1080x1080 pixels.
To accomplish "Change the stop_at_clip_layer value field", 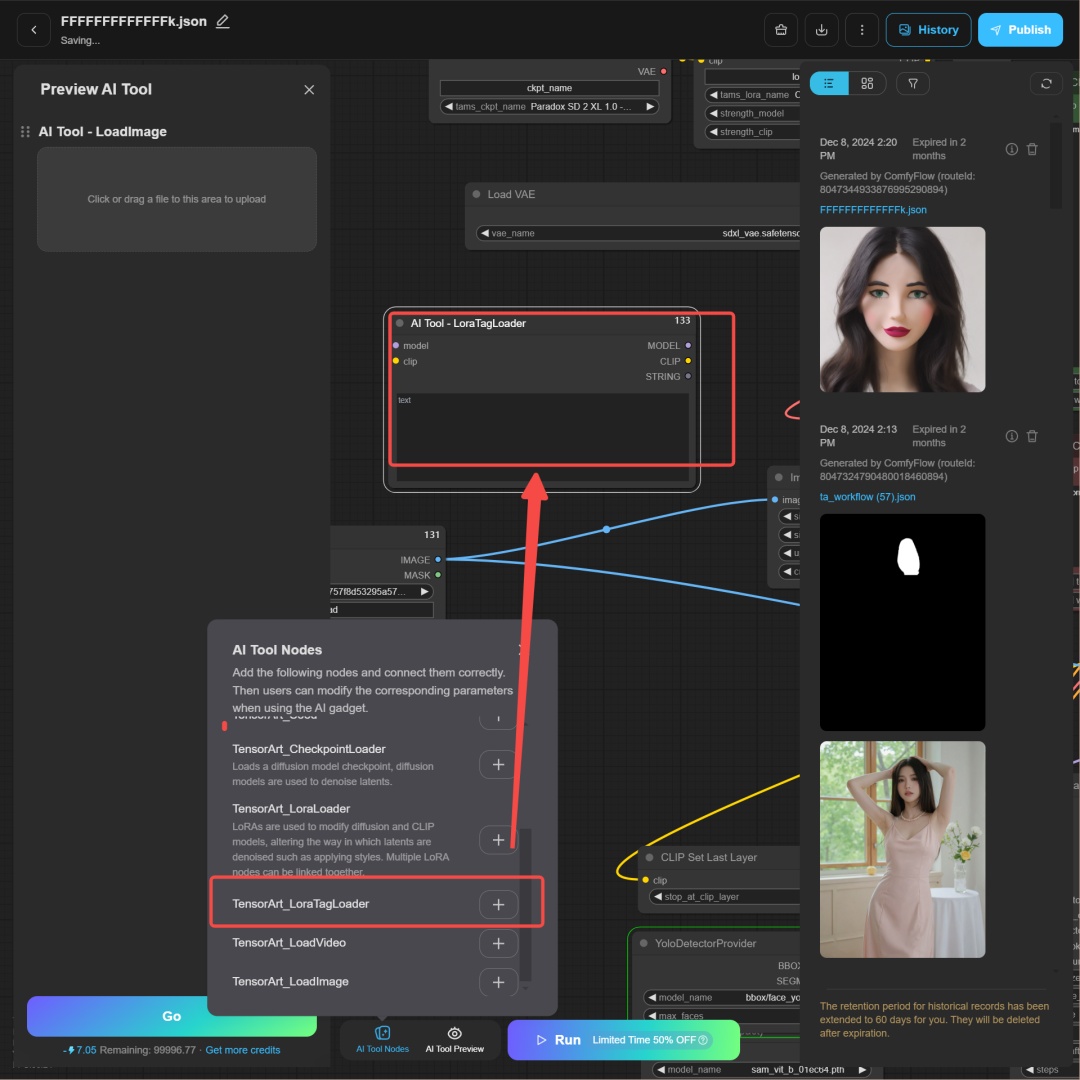I will tap(720, 897).
